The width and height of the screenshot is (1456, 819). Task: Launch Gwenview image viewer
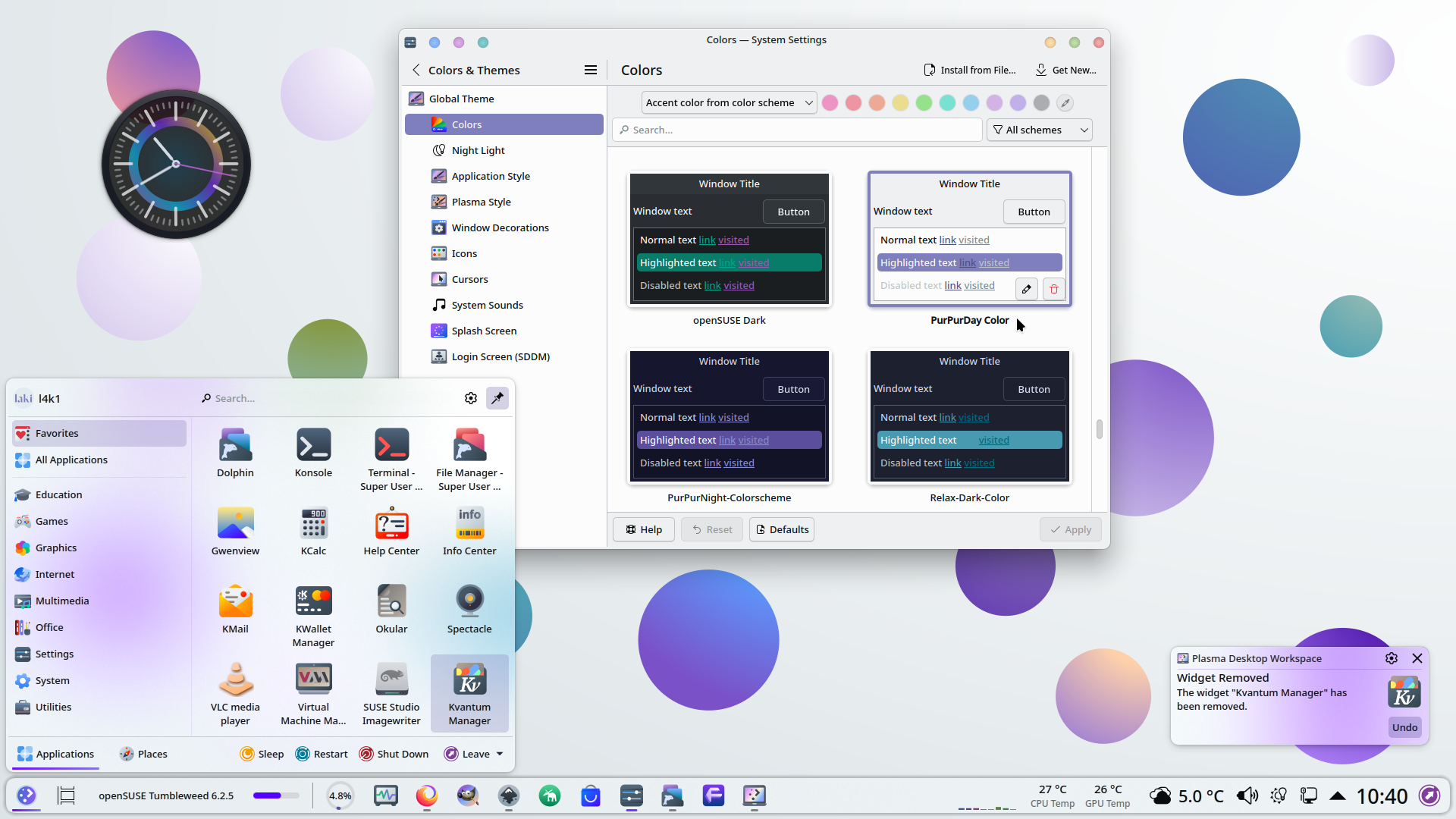tap(235, 532)
